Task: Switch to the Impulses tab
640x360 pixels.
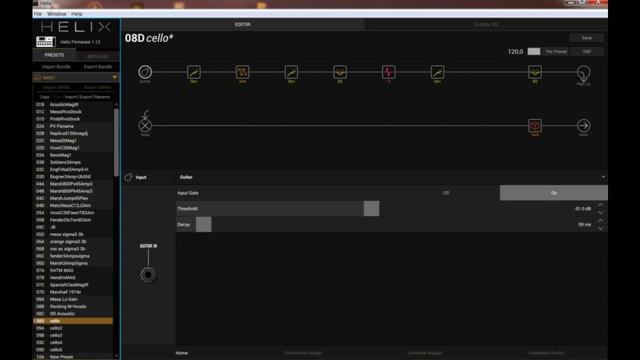Action: 98,56
